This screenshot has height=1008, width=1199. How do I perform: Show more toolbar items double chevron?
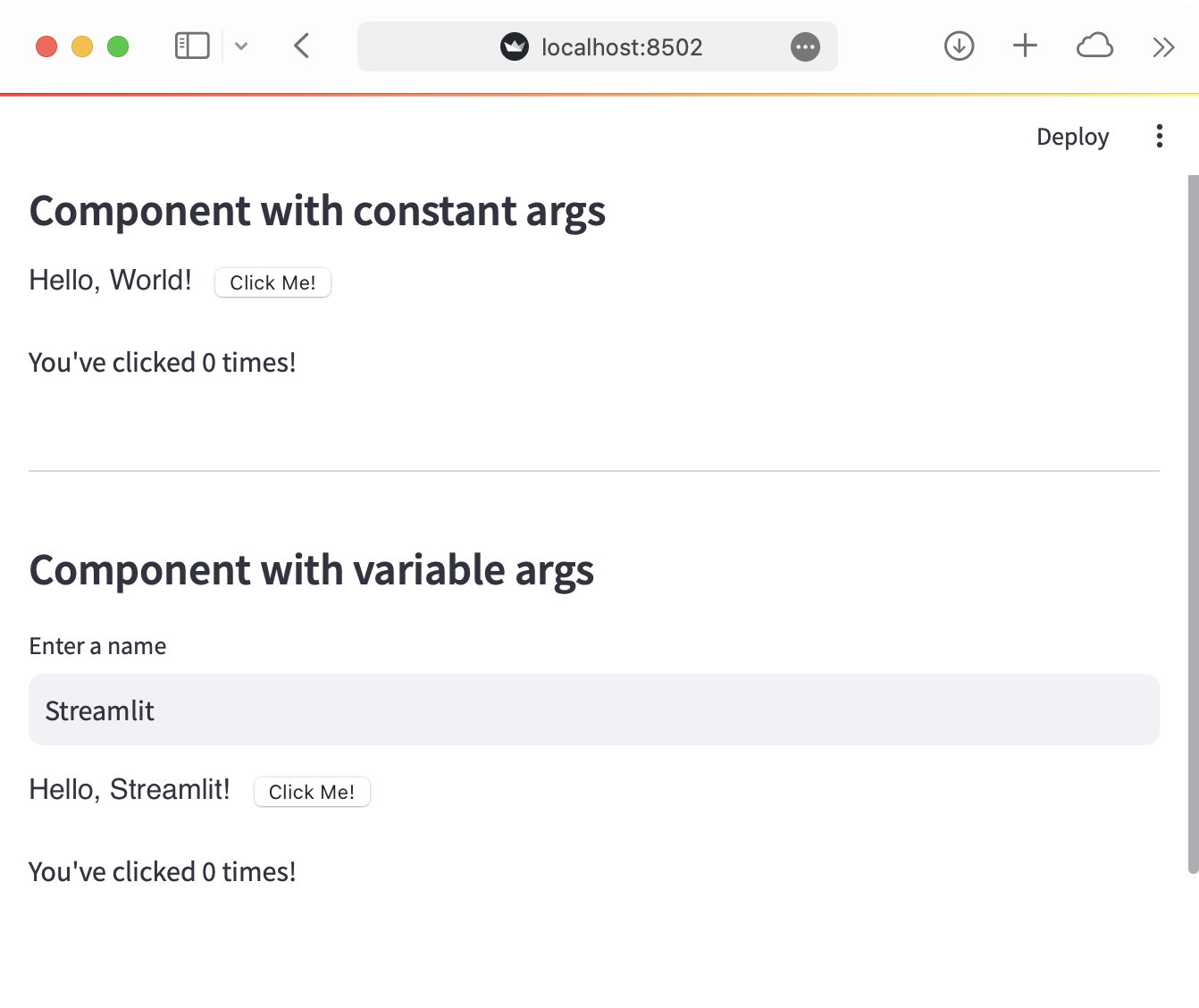1162,46
